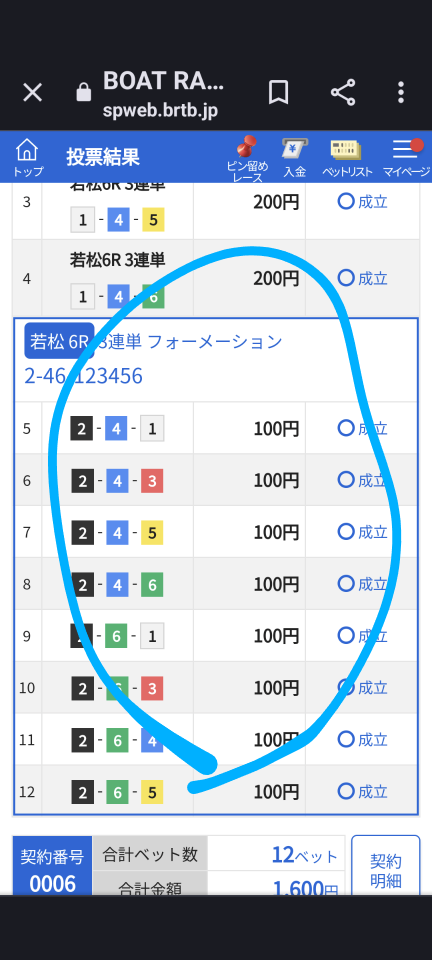Image resolution: width=432 pixels, height=960 pixels.
Task: Tap yellow boat 5 swatch in row 7
Action: [x=152, y=533]
